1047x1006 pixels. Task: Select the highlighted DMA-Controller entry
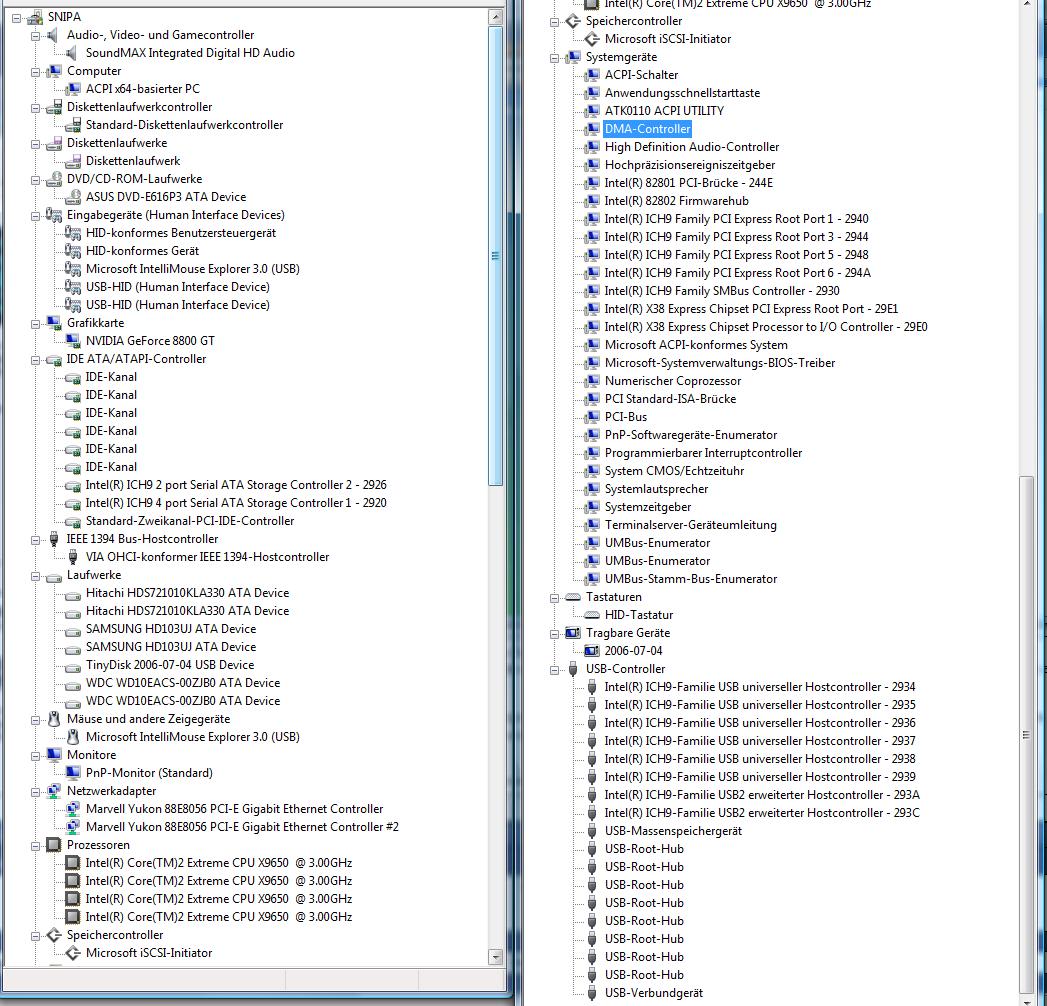coord(647,129)
